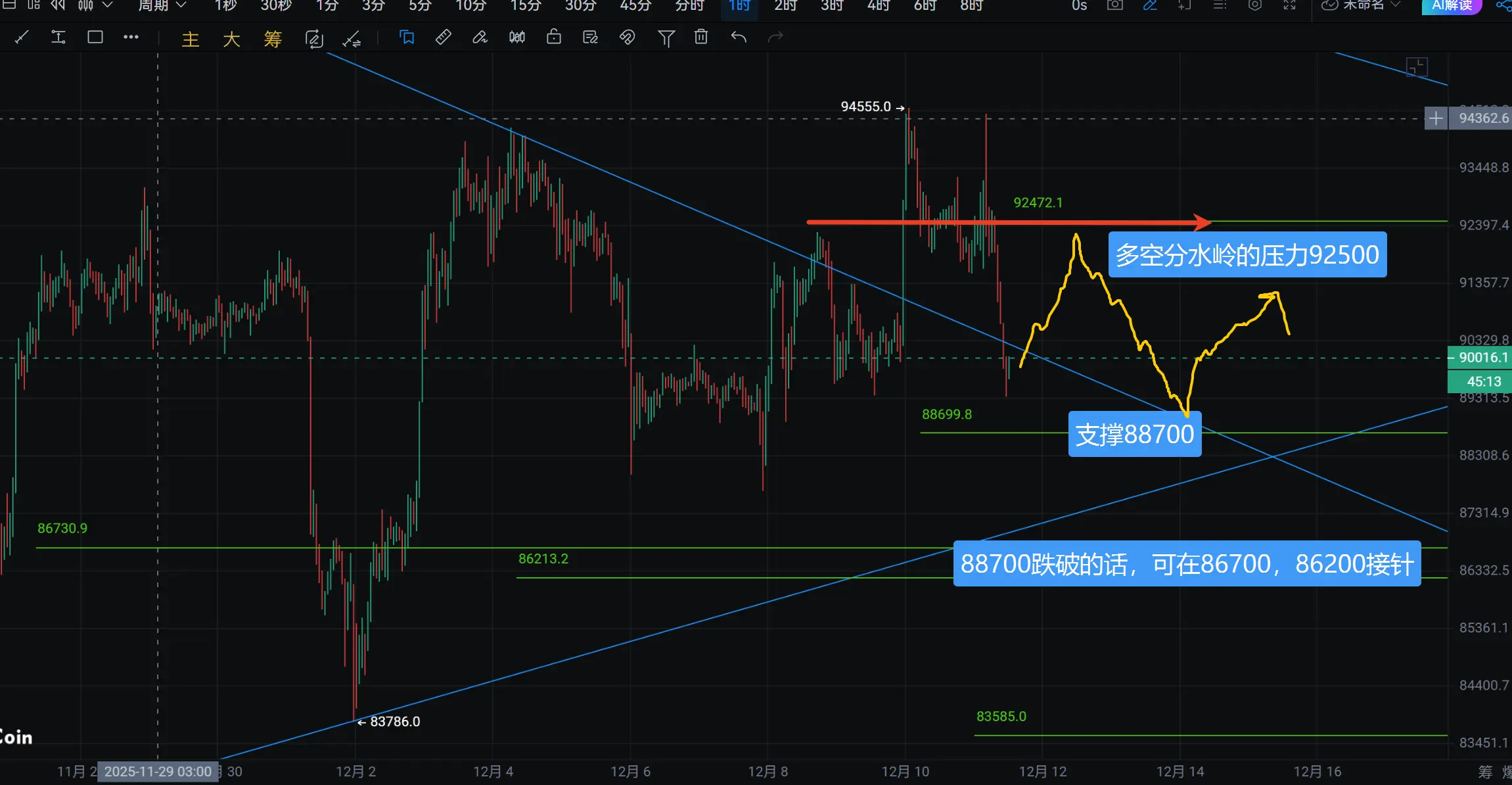Screen dimensions: 1512x785
Task: Click the 支撑88700 annotation label
Action: pos(1135,434)
